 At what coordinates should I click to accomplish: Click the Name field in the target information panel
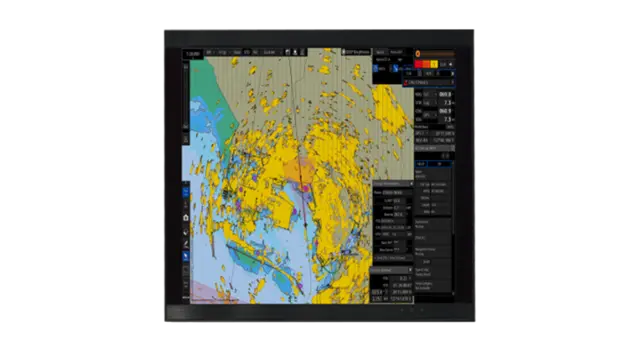coord(397,192)
